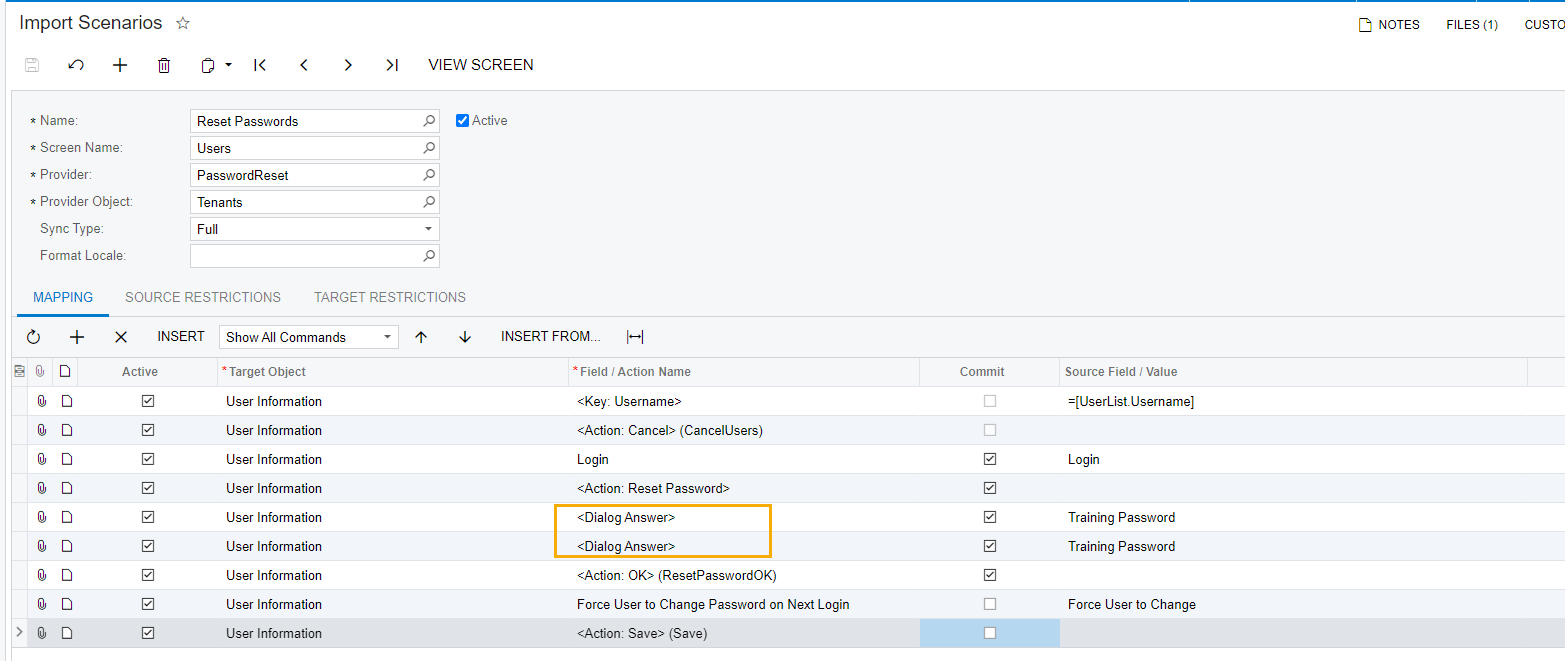
Task: Open the clipboard menu dropdown arrow
Action: pos(228,65)
